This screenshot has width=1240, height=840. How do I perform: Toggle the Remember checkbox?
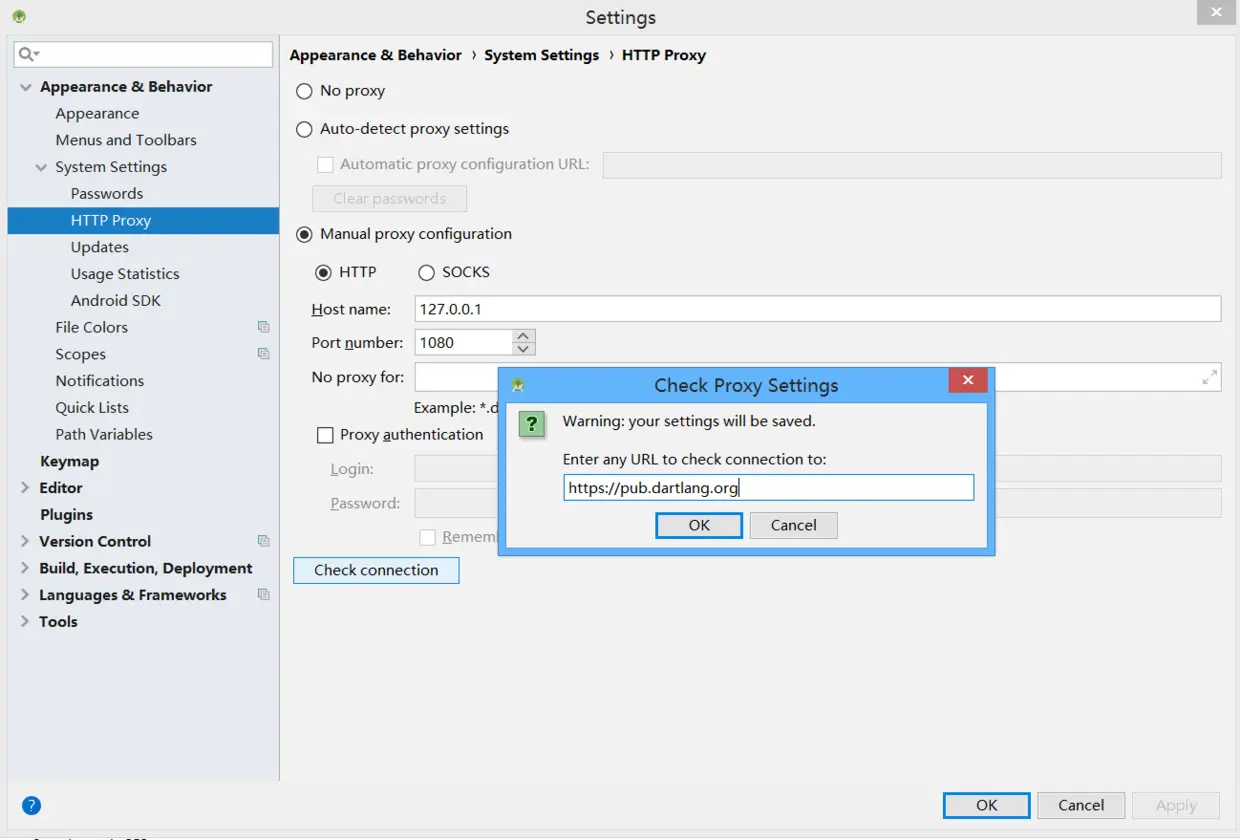pos(428,537)
